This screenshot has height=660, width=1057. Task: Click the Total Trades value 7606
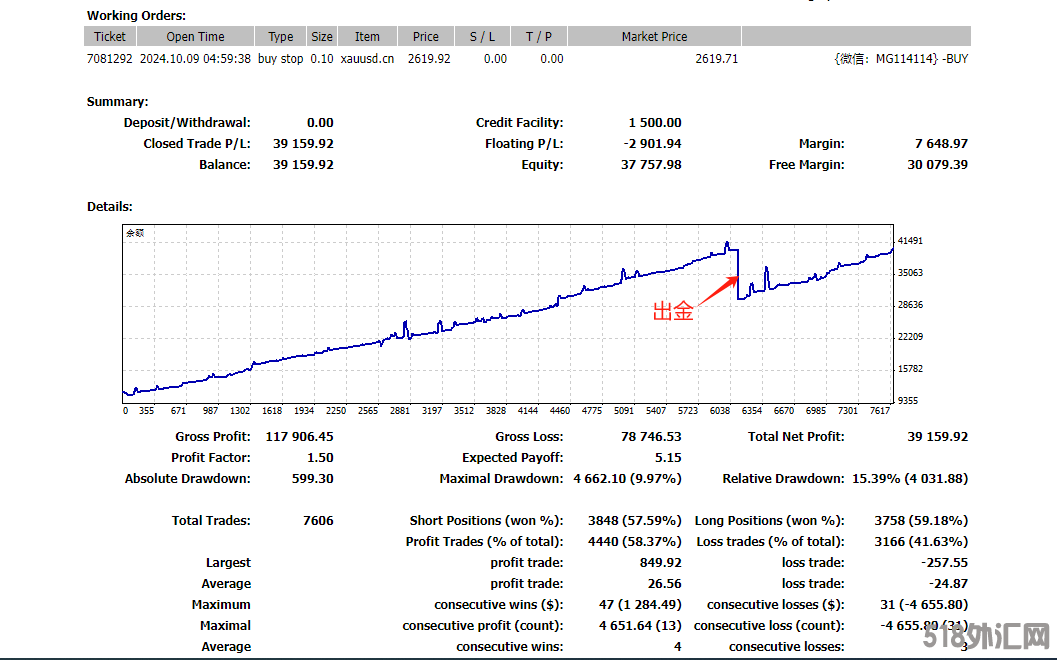coord(317,521)
